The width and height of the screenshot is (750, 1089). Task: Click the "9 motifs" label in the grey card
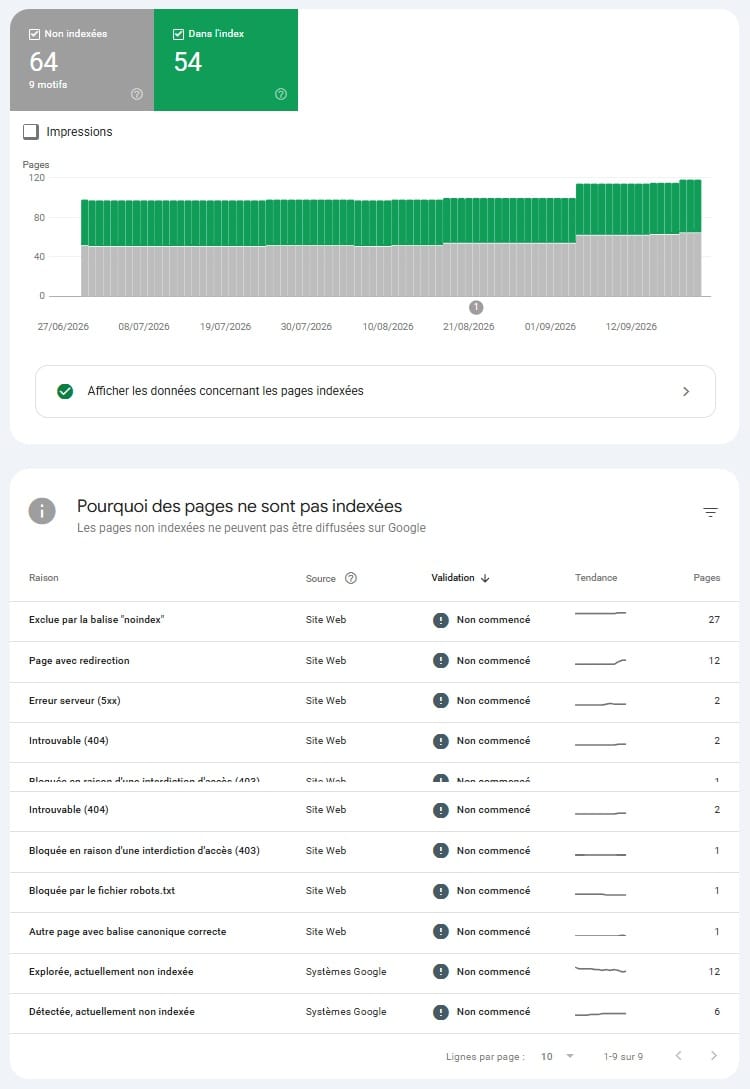point(48,84)
